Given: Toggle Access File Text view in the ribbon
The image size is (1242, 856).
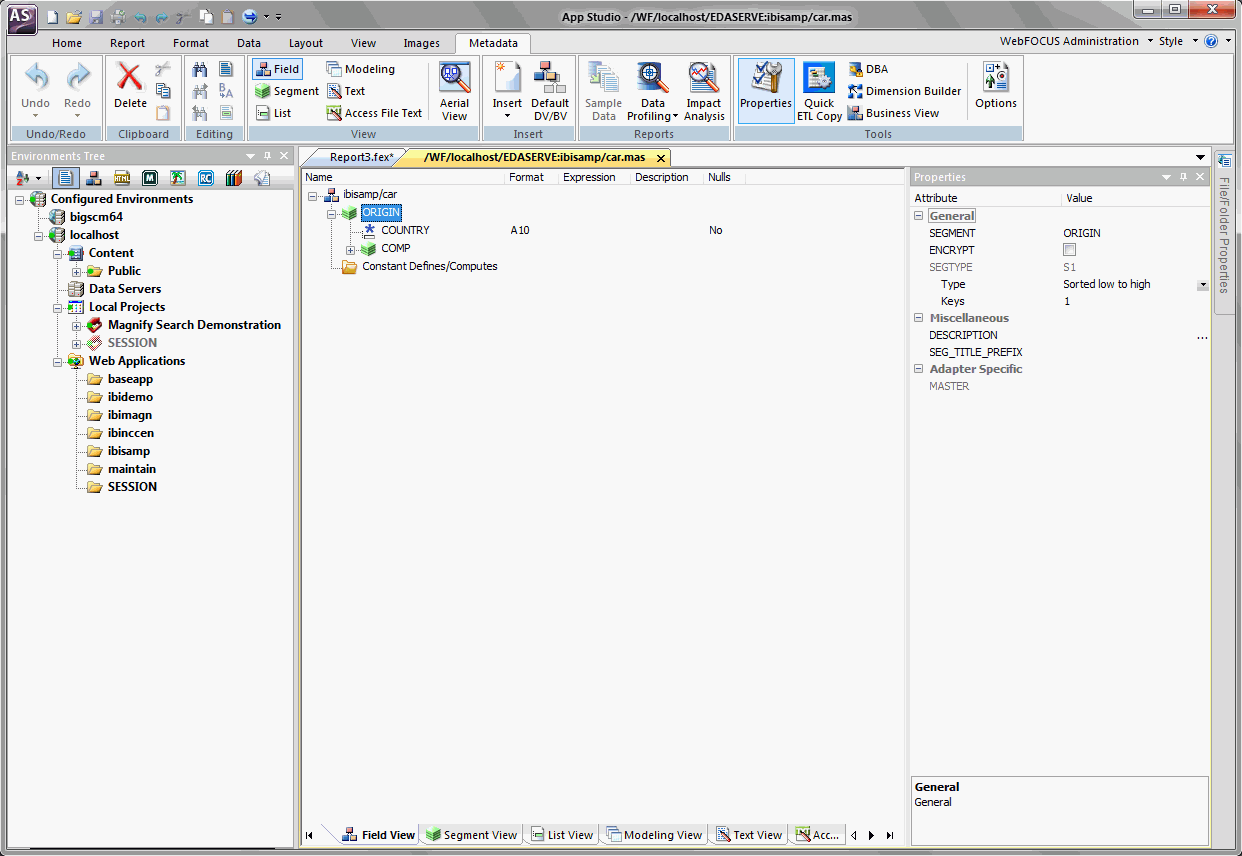Looking at the screenshot, I should (x=375, y=113).
